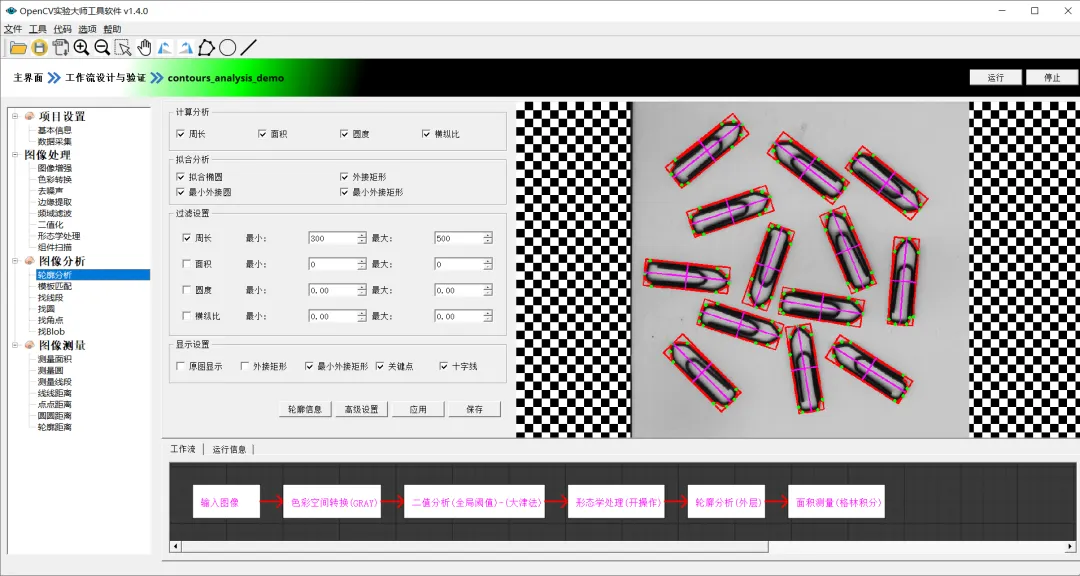Screen dimensions: 1080x576
Task: Click the first breadcrumb chevron after 主界面
Action: [54, 78]
